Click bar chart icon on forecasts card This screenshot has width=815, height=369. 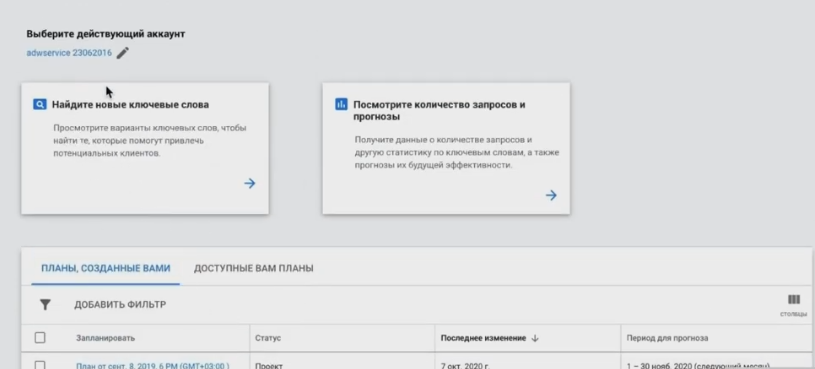(x=341, y=104)
